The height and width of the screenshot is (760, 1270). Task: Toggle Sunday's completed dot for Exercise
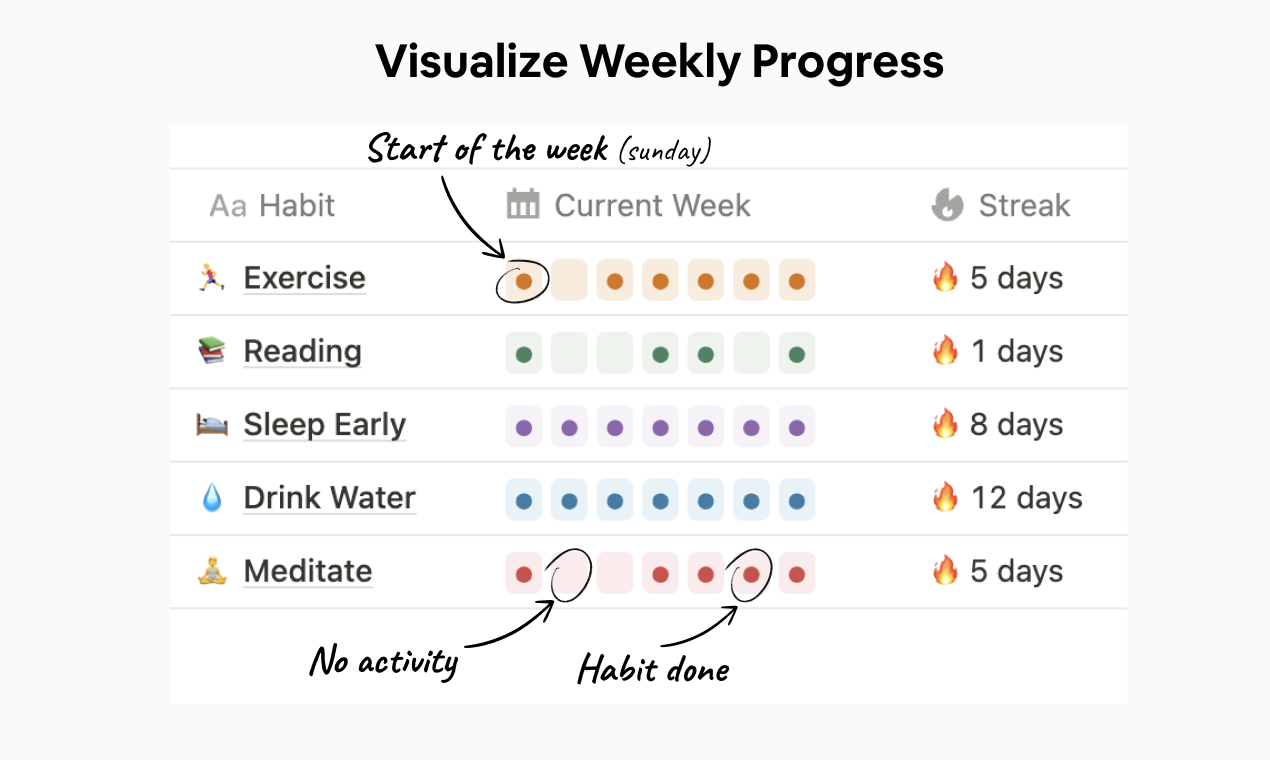[x=523, y=279]
